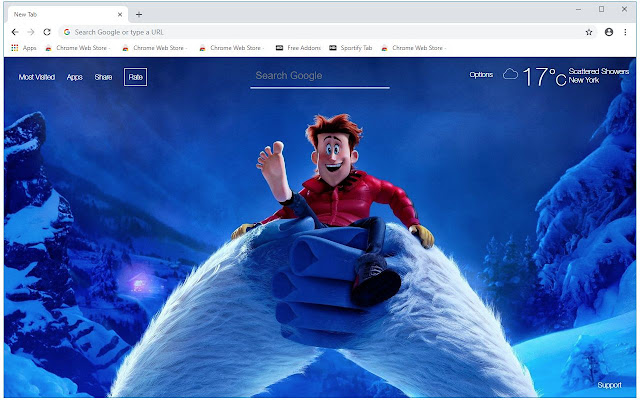Go back using the browser back arrow

tap(15, 32)
